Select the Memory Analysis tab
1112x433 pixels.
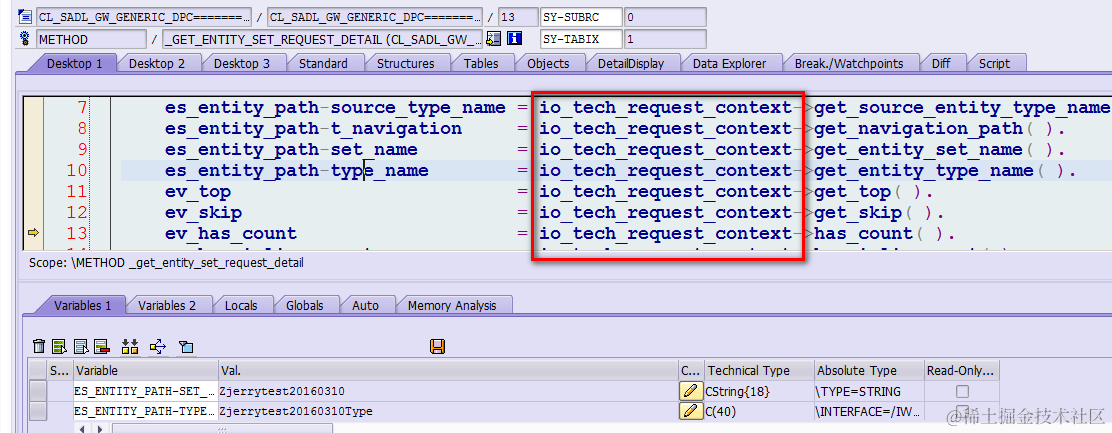pyautogui.click(x=452, y=305)
